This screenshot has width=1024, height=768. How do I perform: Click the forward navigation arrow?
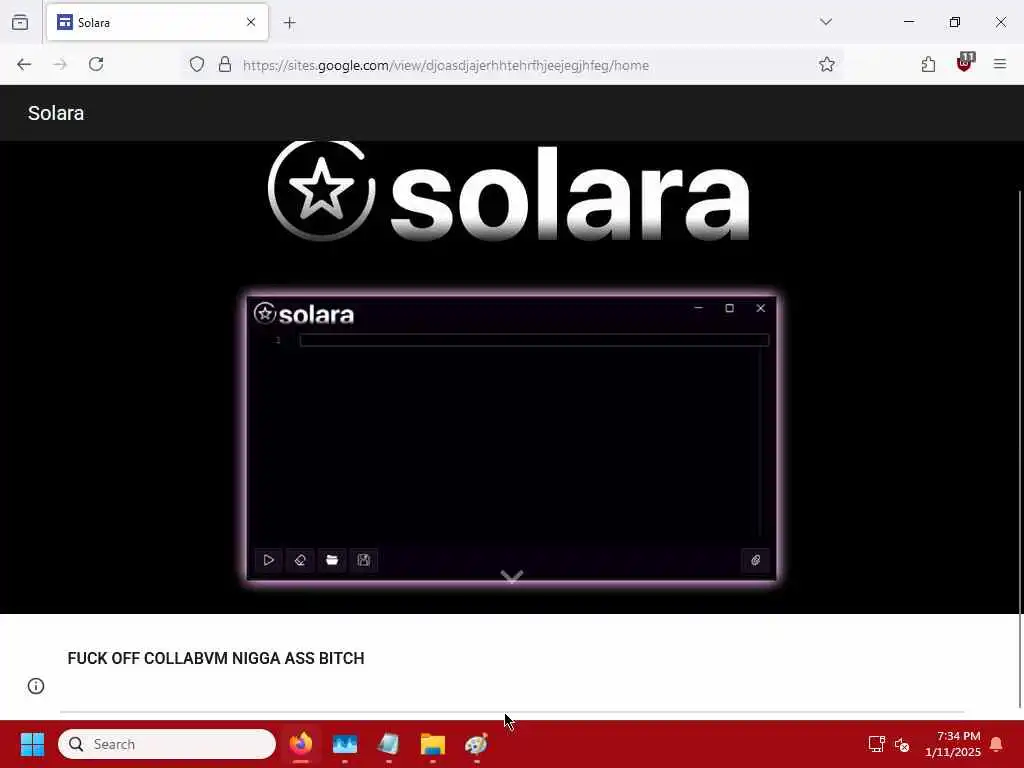pos(60,64)
